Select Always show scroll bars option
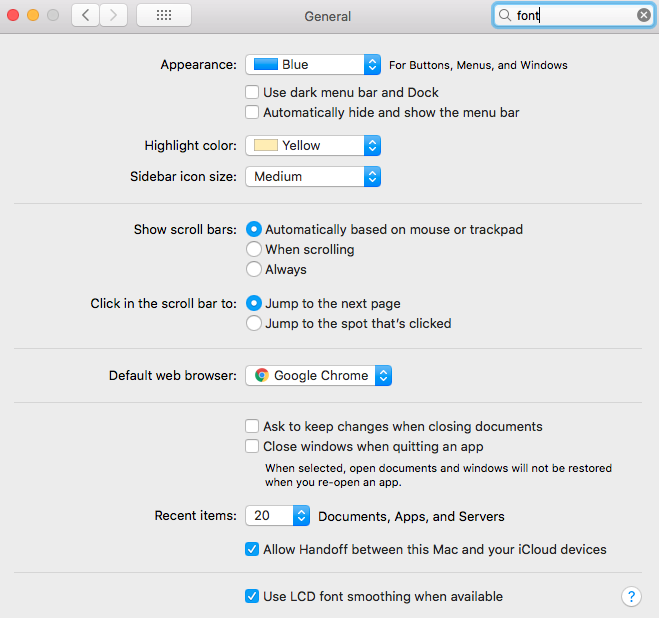This screenshot has height=618, width=659. click(x=254, y=269)
